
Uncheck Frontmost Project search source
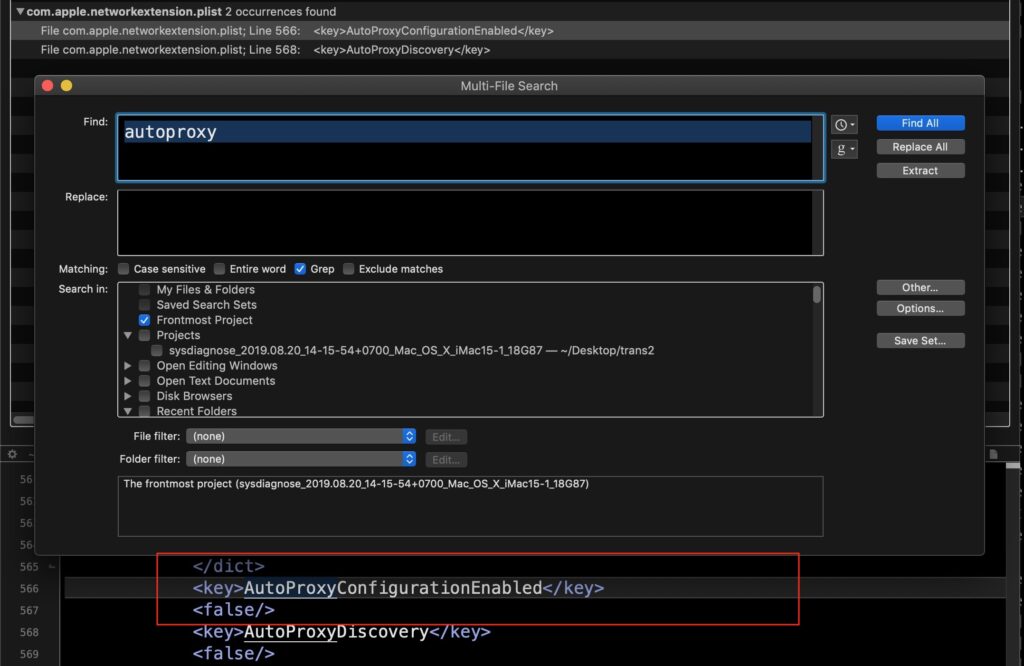(x=145, y=320)
